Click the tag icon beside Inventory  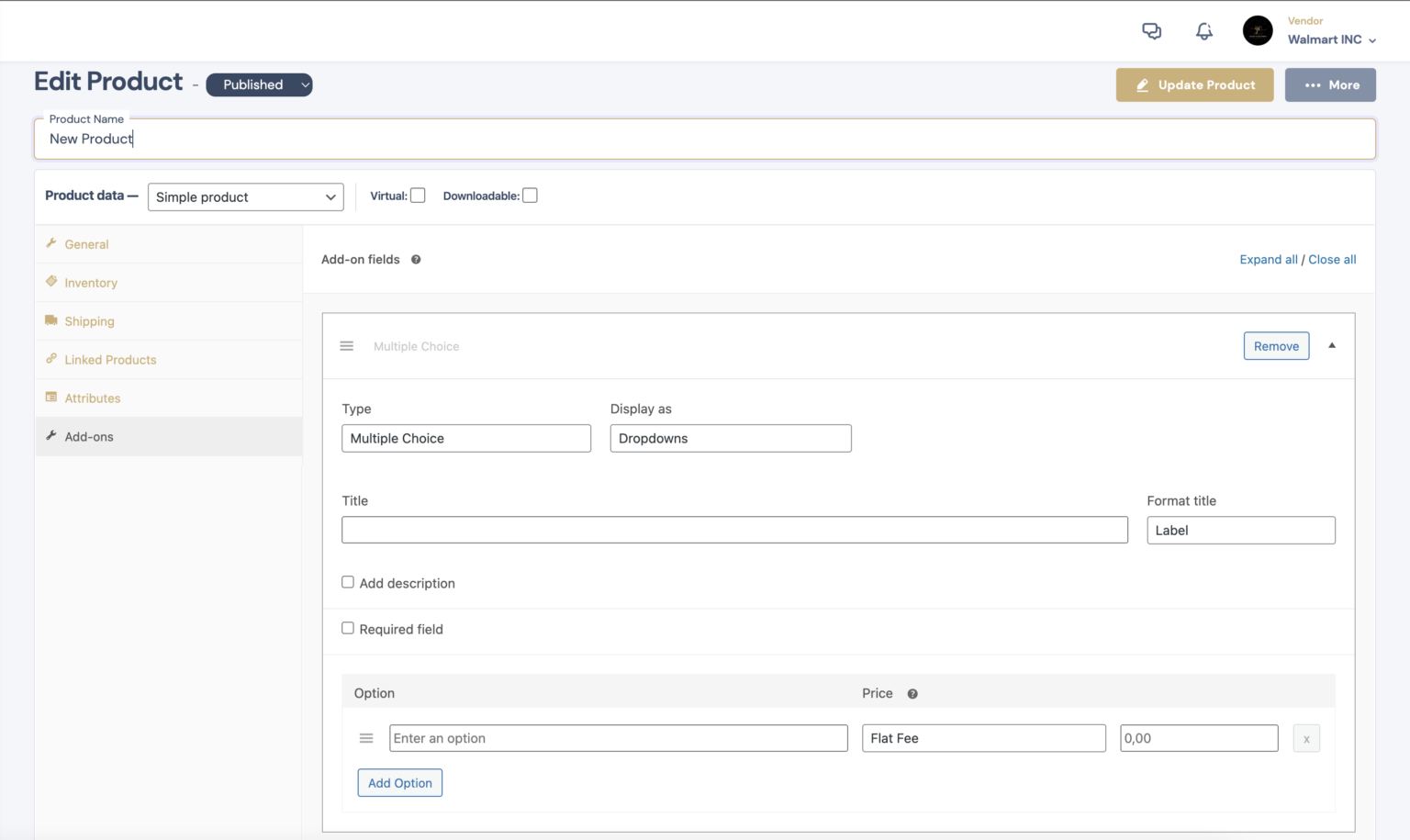click(52, 282)
